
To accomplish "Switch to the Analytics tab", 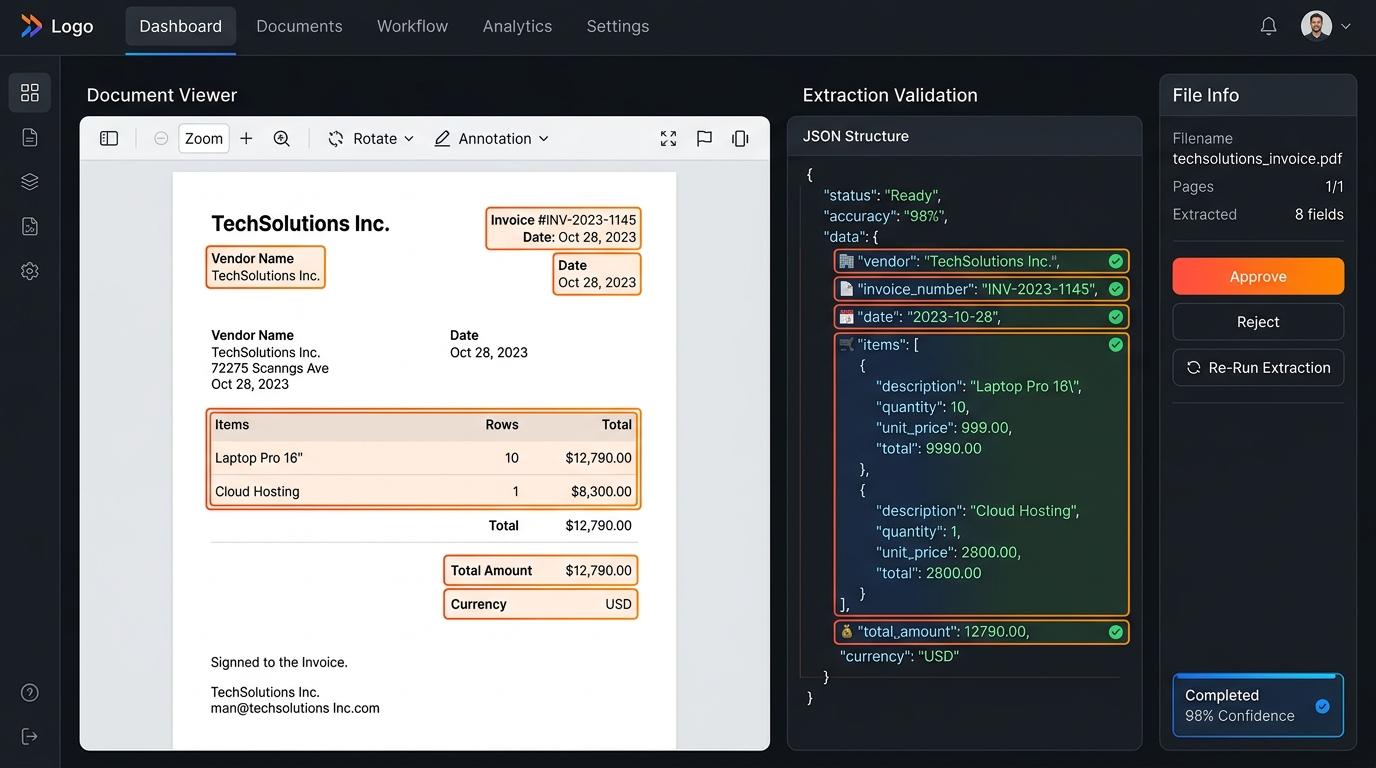I will tap(517, 27).
